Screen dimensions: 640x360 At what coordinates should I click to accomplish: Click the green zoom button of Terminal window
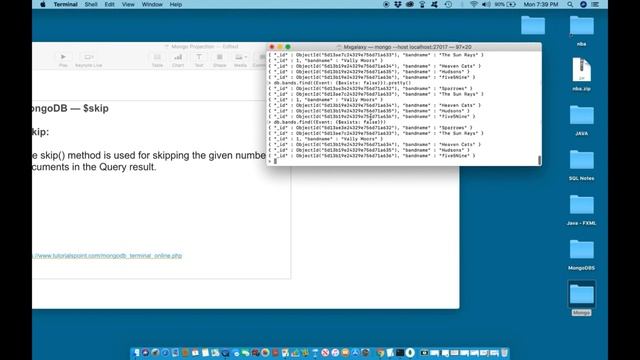click(288, 47)
